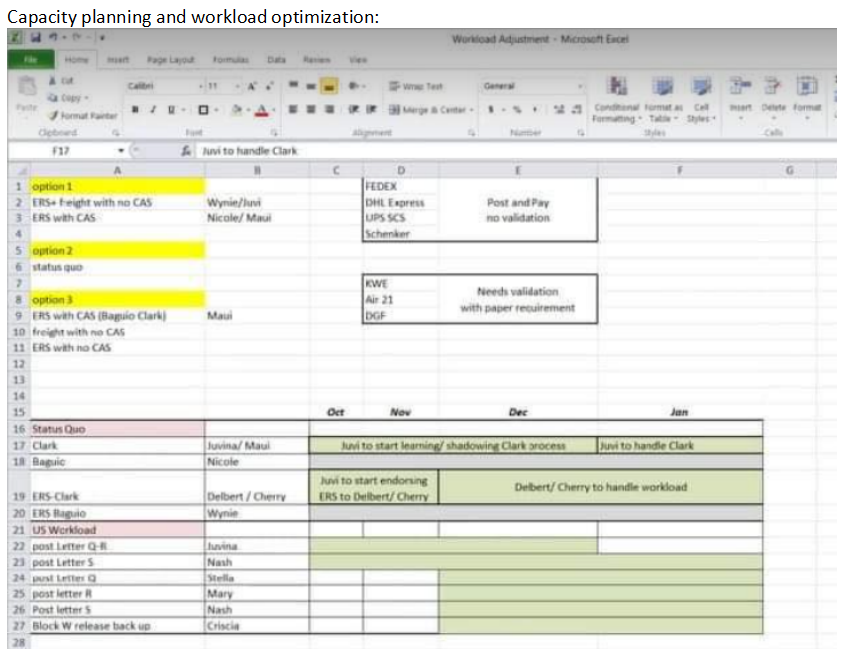
Task: Click the Select All corner button
Action: pyautogui.click(x=19, y=170)
